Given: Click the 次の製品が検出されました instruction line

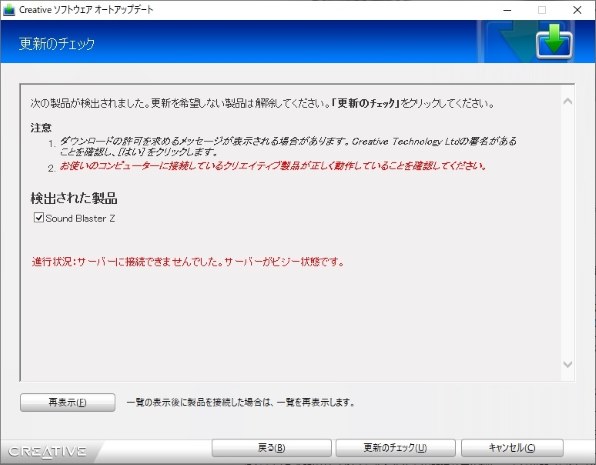Looking at the screenshot, I should [262, 103].
